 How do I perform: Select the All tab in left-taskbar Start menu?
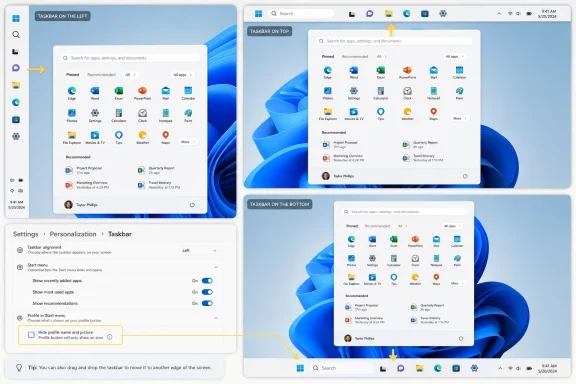[x=130, y=75]
